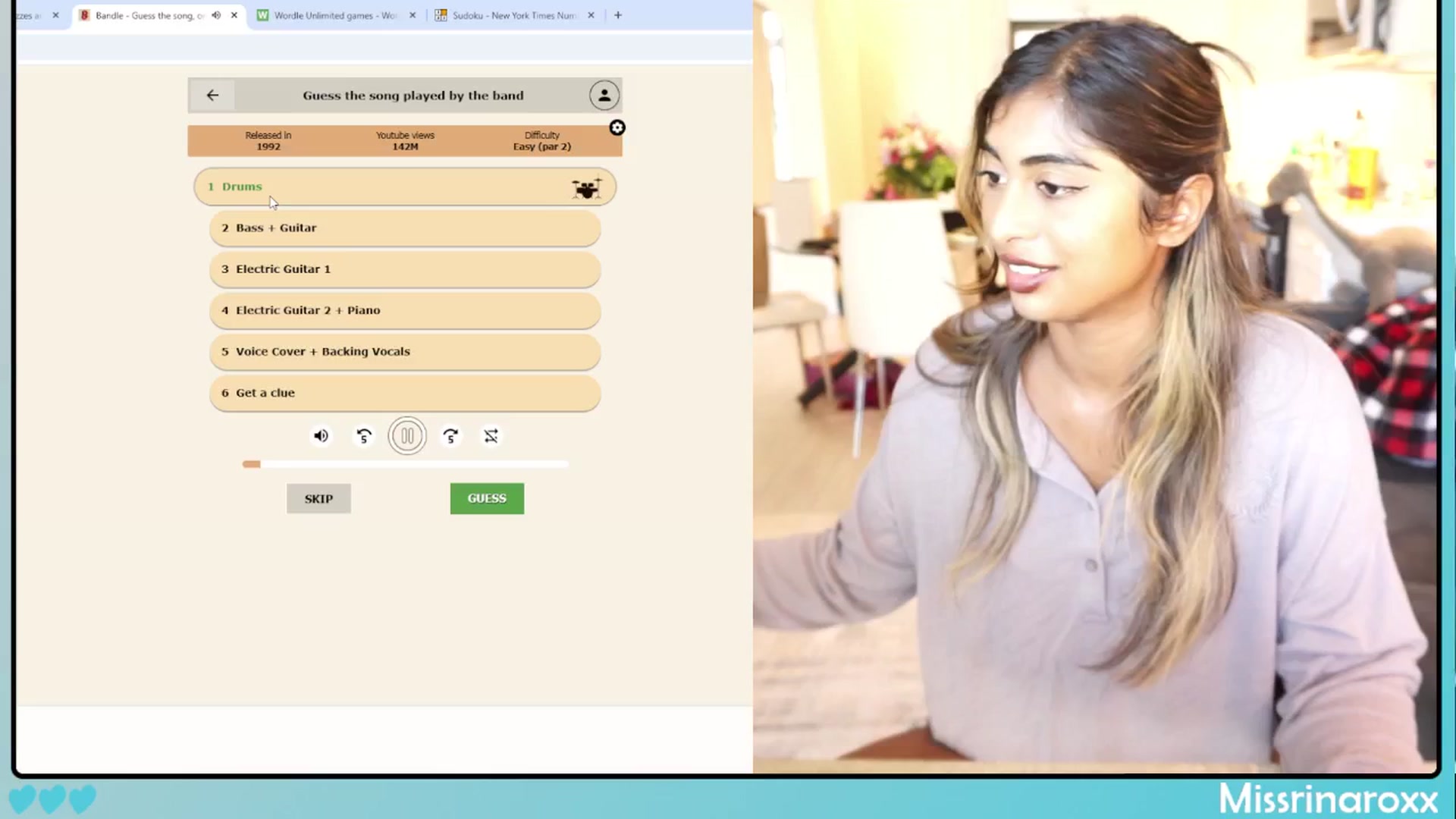Close the partially visible leftmost tab
Screen dimensions: 1456x819
55,15
